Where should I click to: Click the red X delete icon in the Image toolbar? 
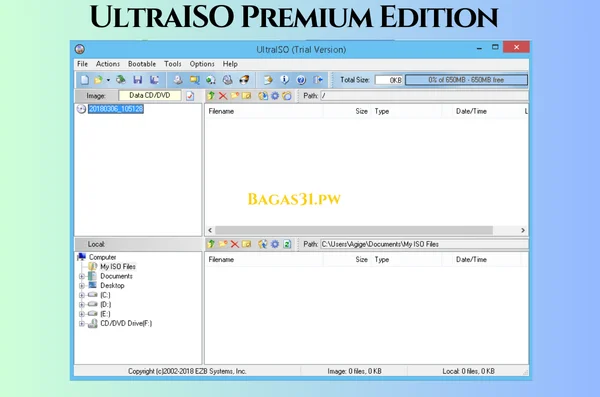click(223, 96)
